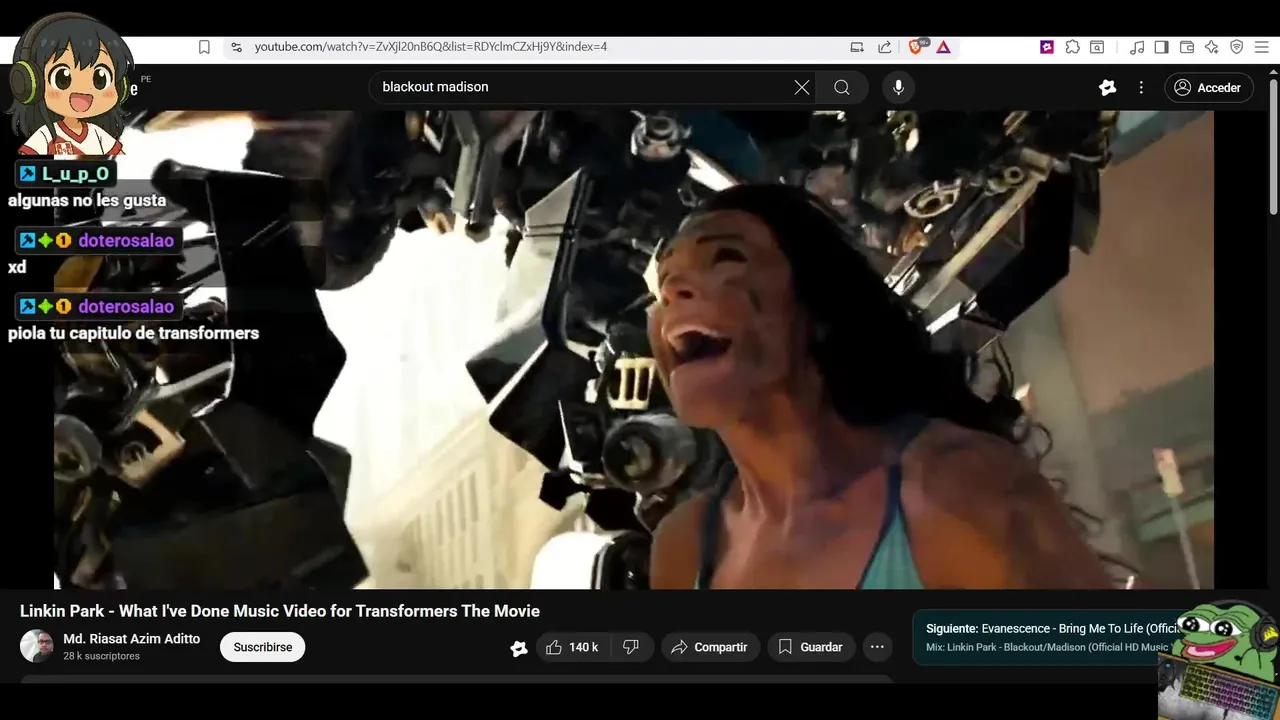Like the video with 140 k

[572, 647]
